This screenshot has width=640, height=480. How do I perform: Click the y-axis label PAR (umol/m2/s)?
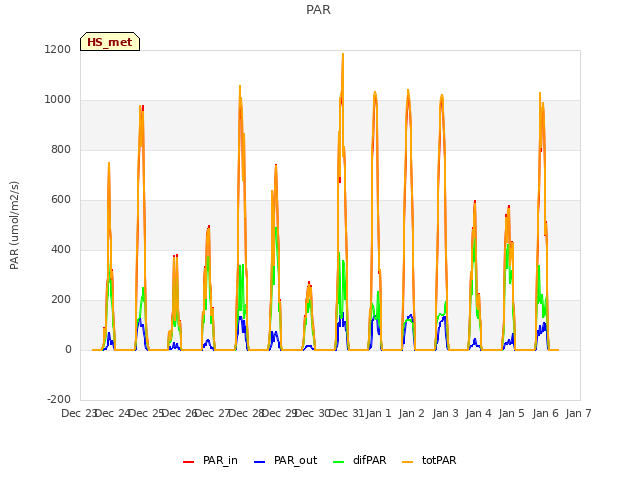[x=14, y=225]
